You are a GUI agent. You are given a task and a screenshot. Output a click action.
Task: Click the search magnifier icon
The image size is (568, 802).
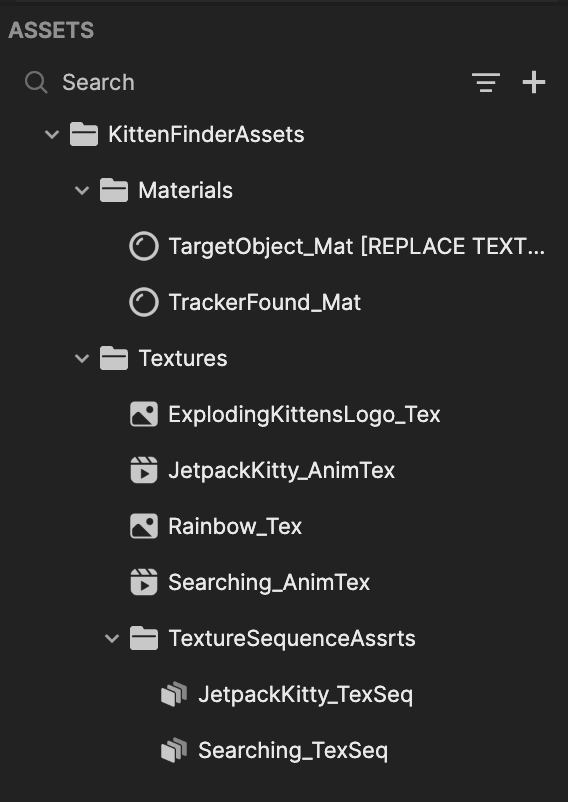36,82
